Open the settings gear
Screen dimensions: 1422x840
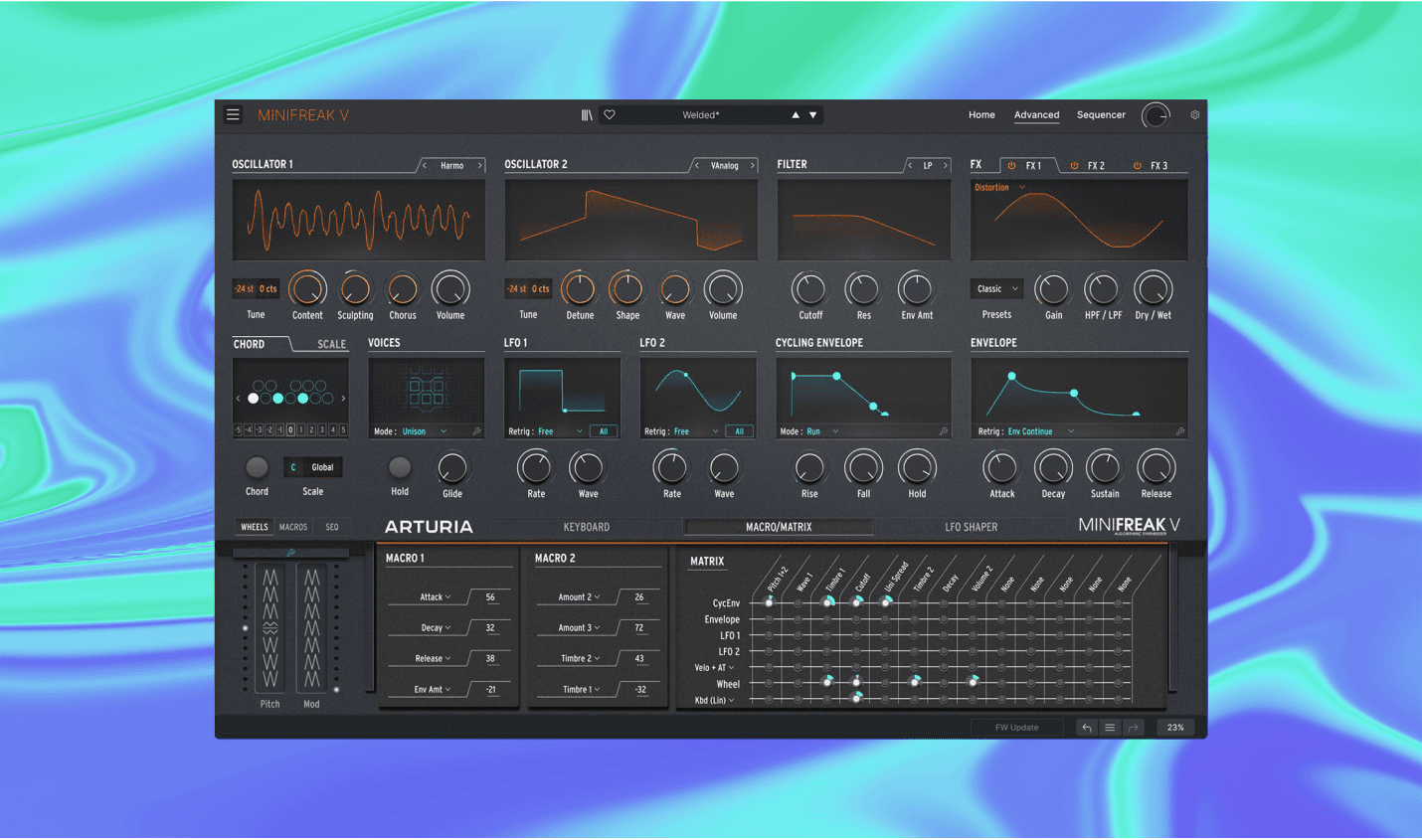pyautogui.click(x=1194, y=114)
